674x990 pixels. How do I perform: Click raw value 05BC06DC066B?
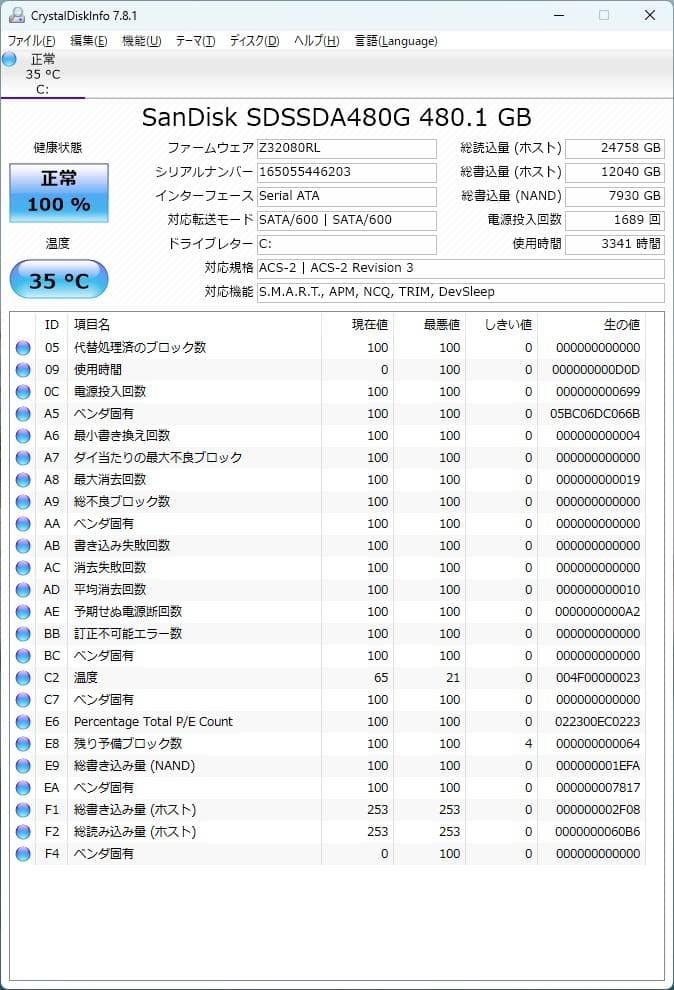(595, 414)
